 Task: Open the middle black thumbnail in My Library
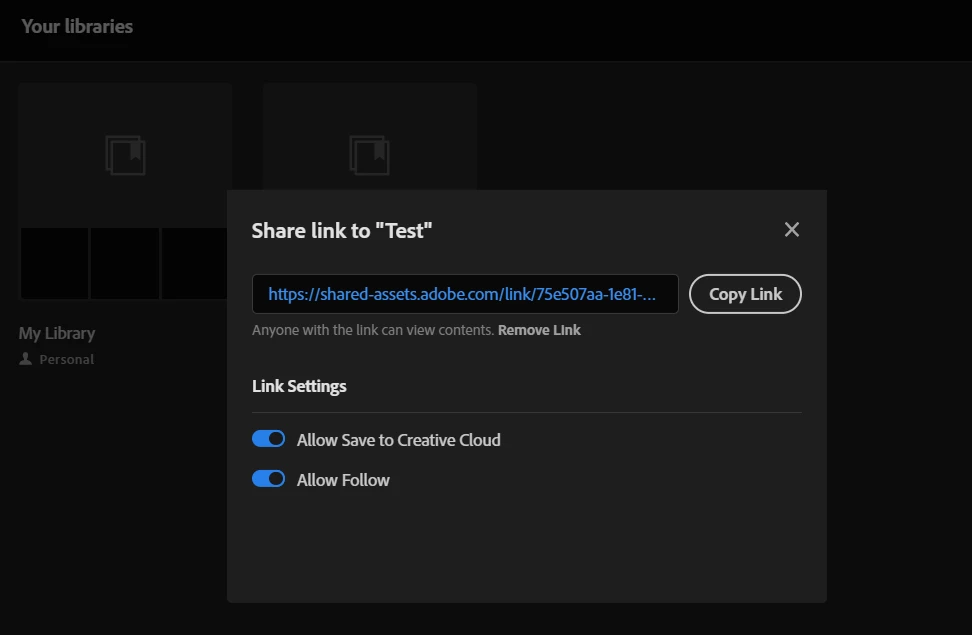click(125, 263)
